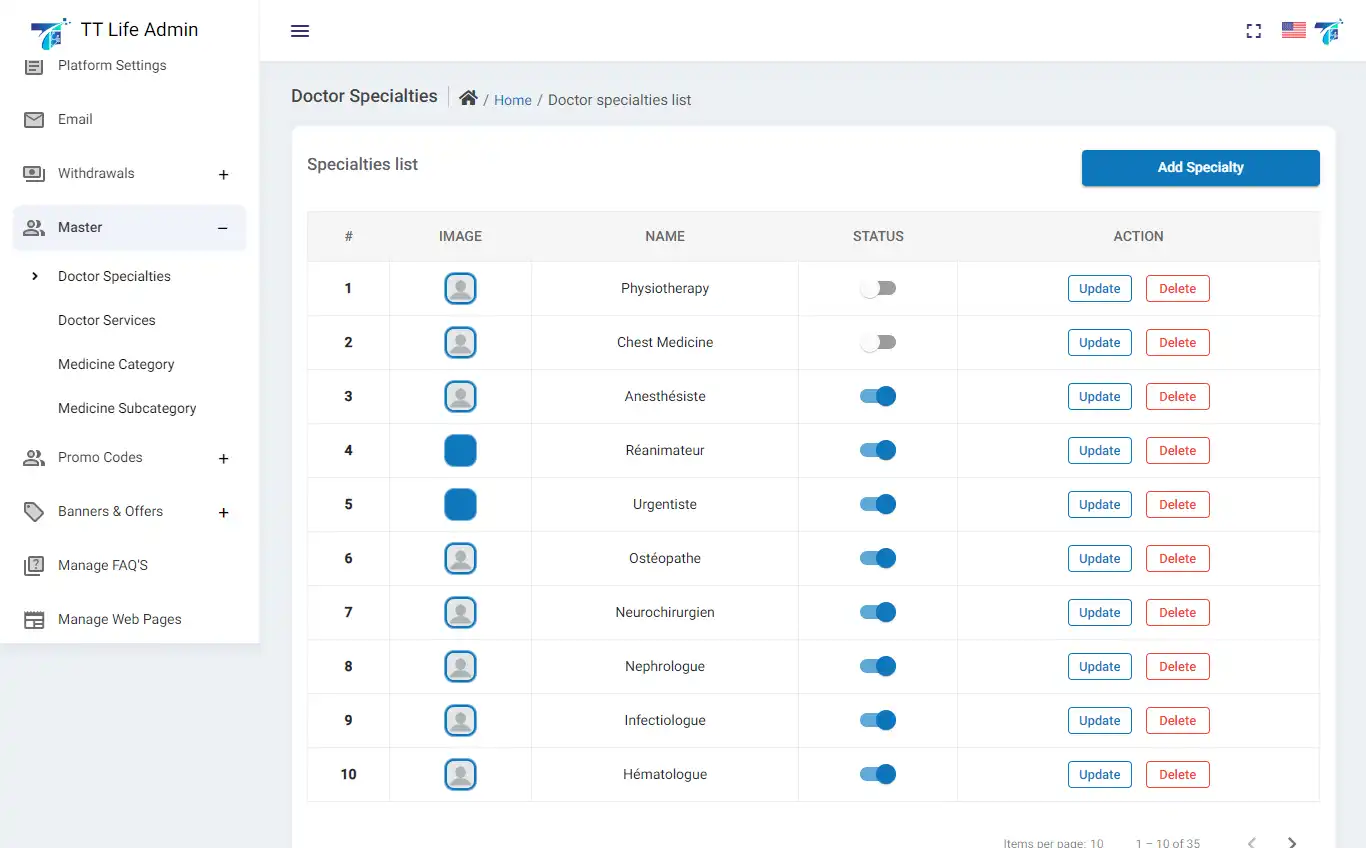Screen dimensions: 1366x848
Task: Click the hamburger menu icon
Action: point(300,31)
